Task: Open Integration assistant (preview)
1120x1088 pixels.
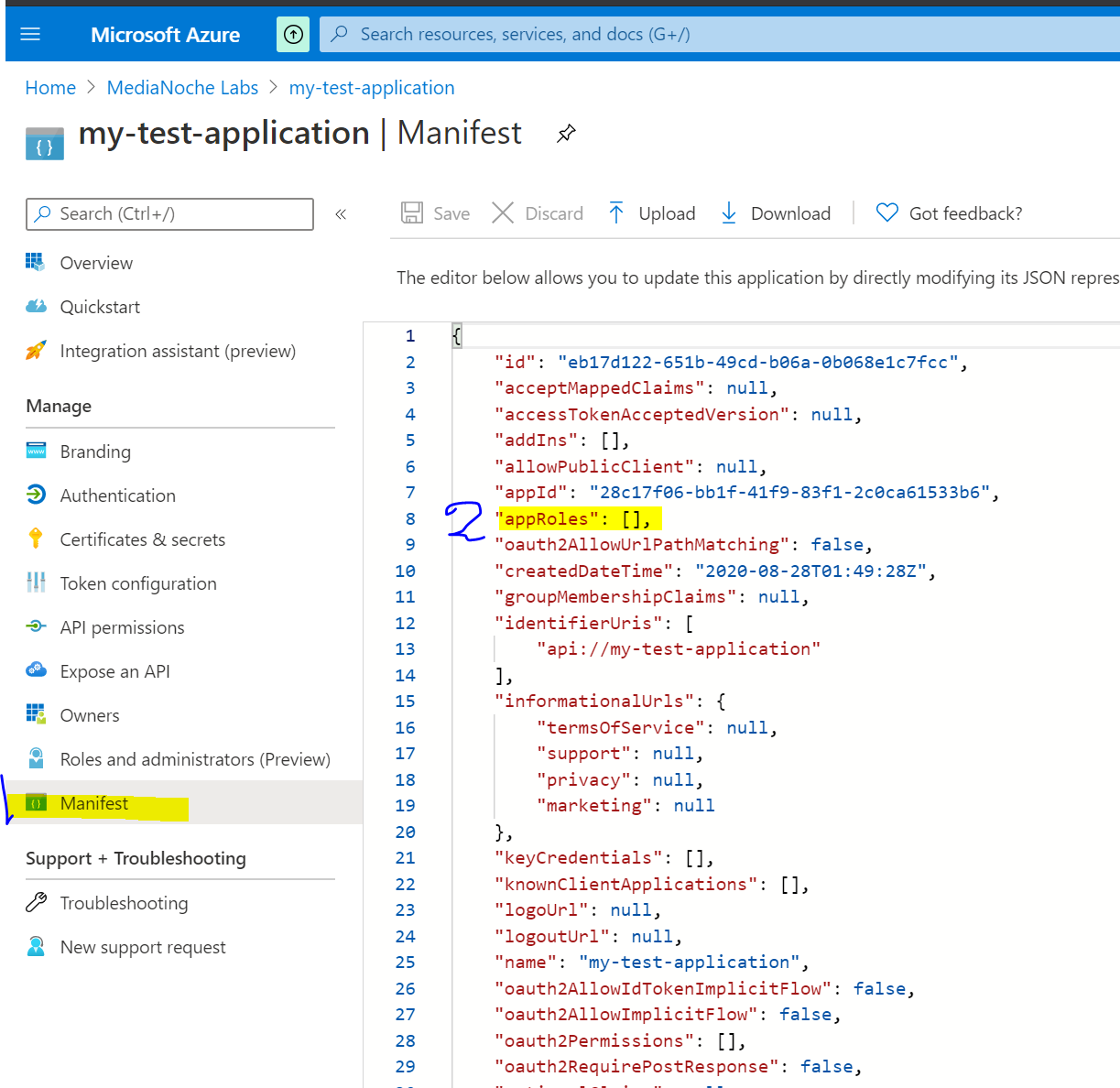Action: tap(178, 352)
